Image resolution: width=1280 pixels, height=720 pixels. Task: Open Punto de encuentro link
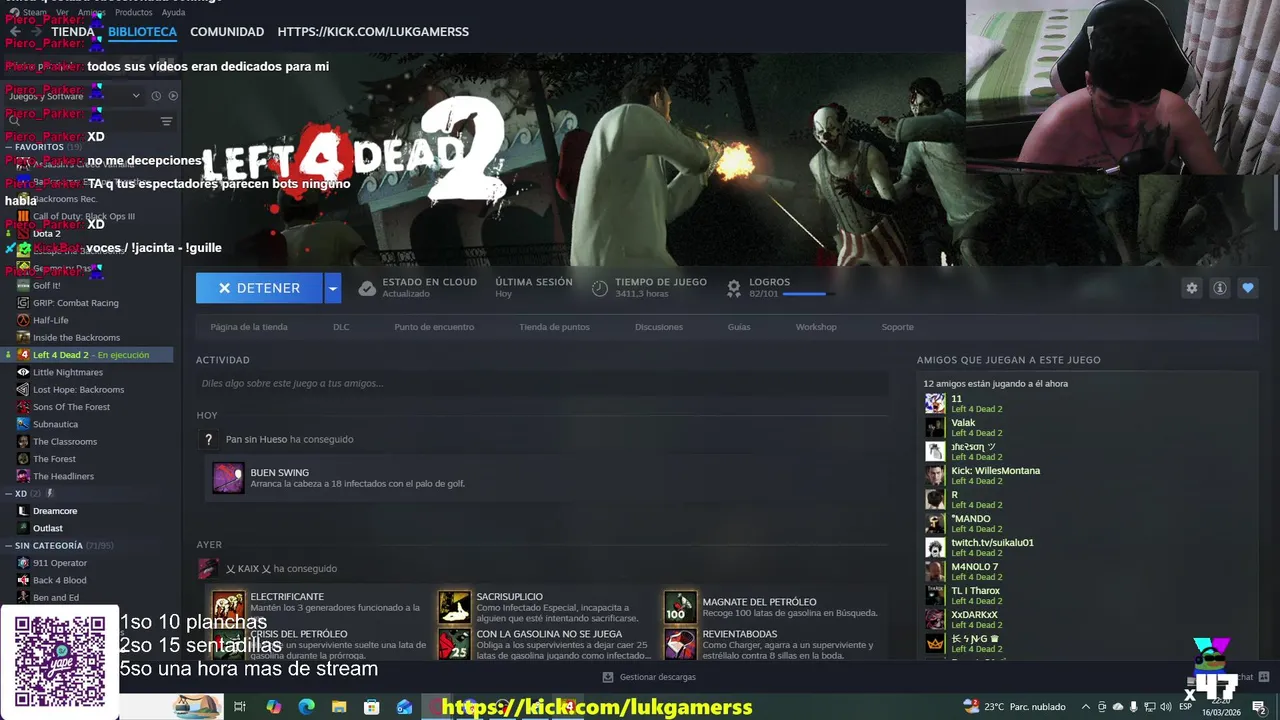coord(434,327)
